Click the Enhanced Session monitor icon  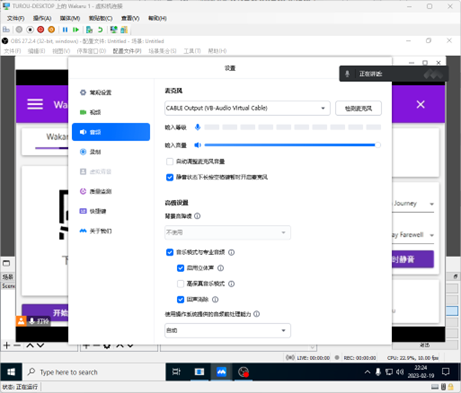pos(114,30)
